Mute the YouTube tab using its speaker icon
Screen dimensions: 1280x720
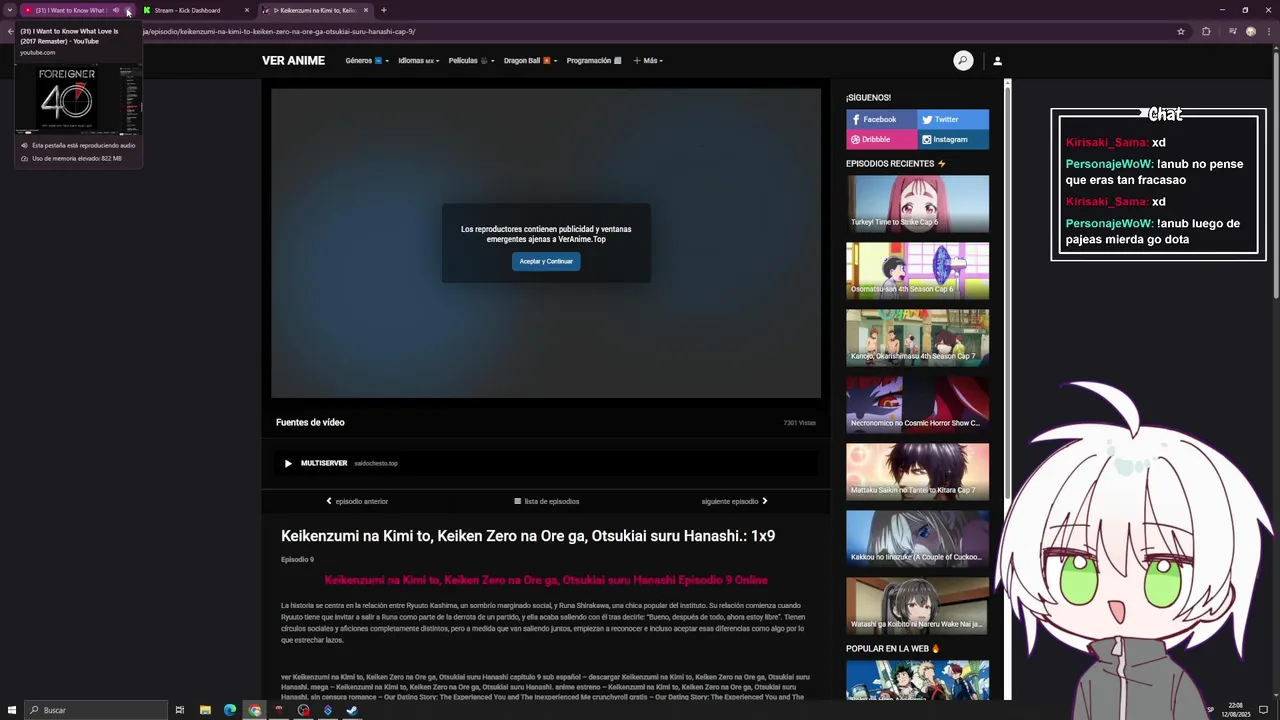(x=116, y=10)
